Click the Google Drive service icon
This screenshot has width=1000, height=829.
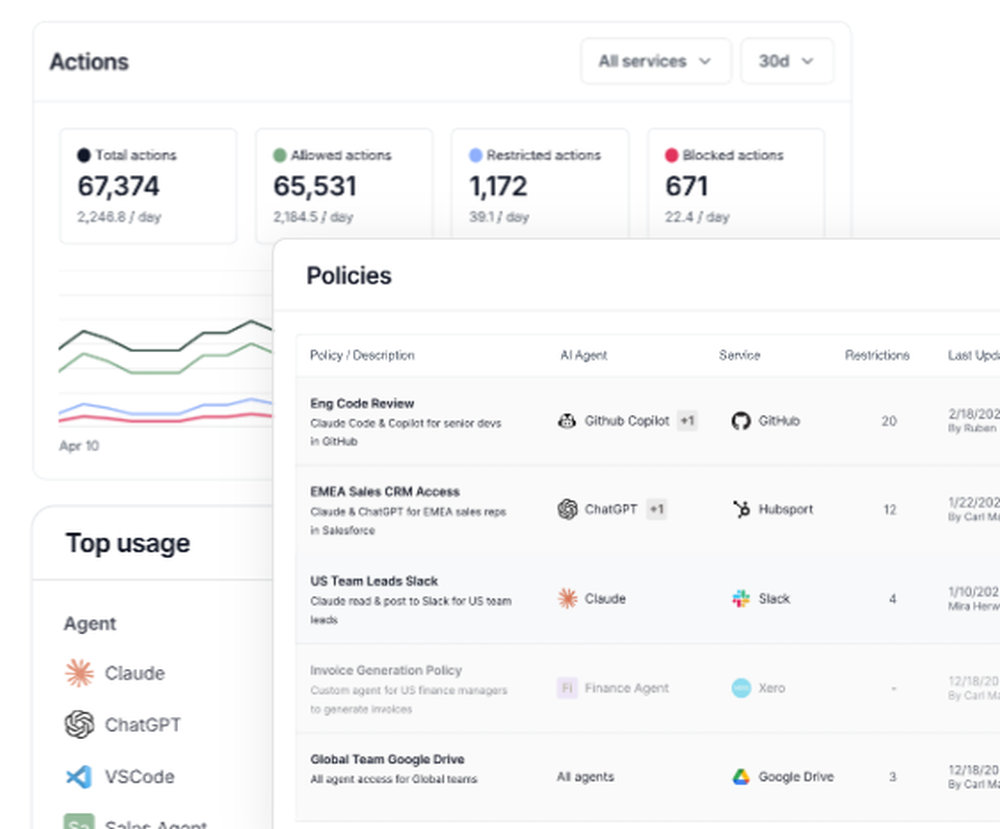click(741, 777)
